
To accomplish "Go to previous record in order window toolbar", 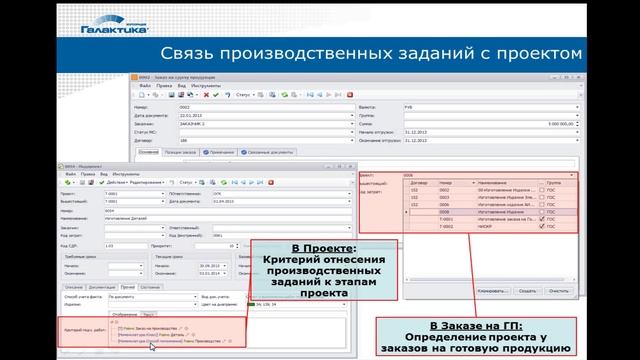I will pyautogui.click(x=320, y=95).
